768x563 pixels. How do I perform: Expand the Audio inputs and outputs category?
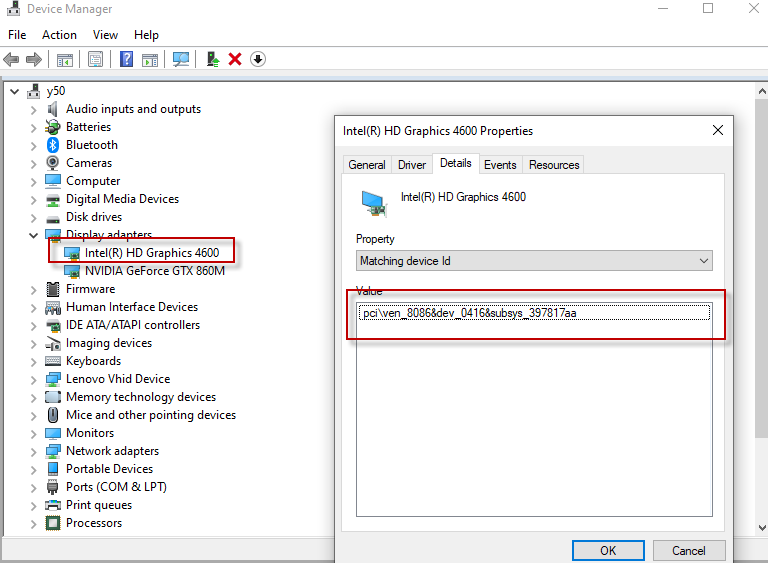click(x=33, y=110)
